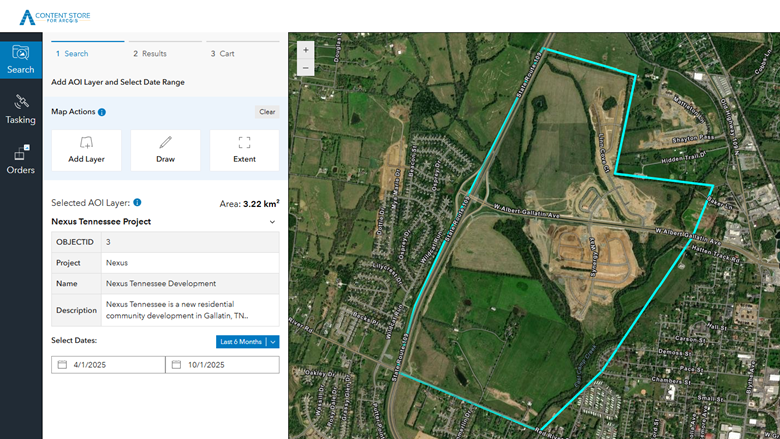Open the Orders sidebar panel

point(21,159)
